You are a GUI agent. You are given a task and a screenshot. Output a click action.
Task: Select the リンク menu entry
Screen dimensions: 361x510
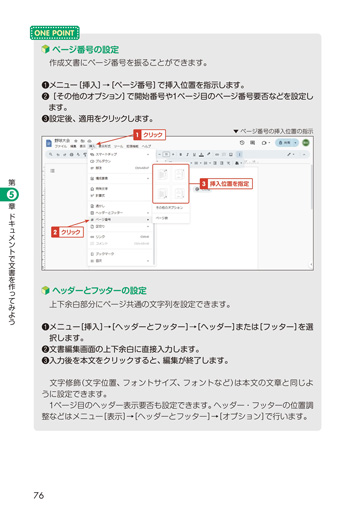pos(120,237)
